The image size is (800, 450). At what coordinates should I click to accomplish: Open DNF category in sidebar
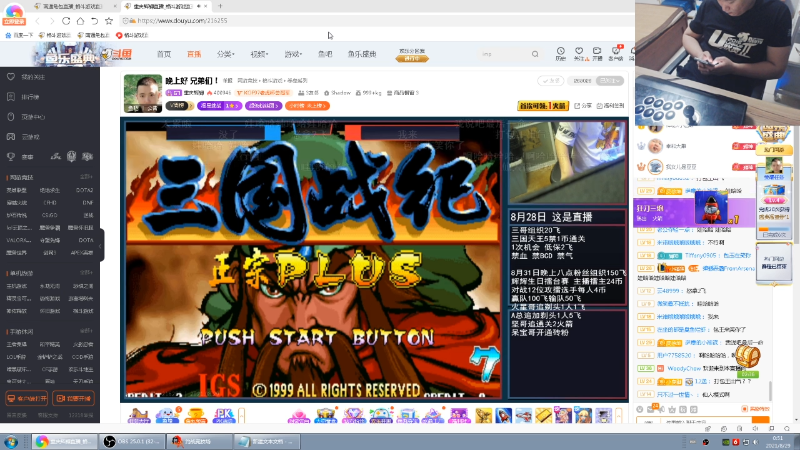pos(88,203)
